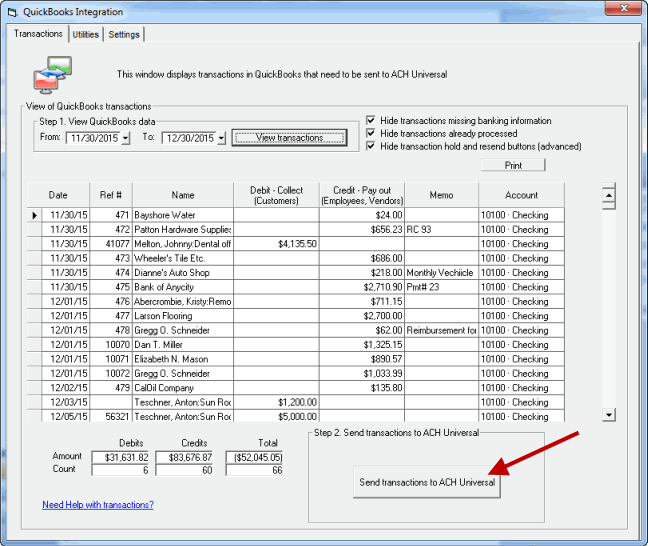The image size is (648, 546).
Task: Open the Utilities tab
Action: point(86,35)
